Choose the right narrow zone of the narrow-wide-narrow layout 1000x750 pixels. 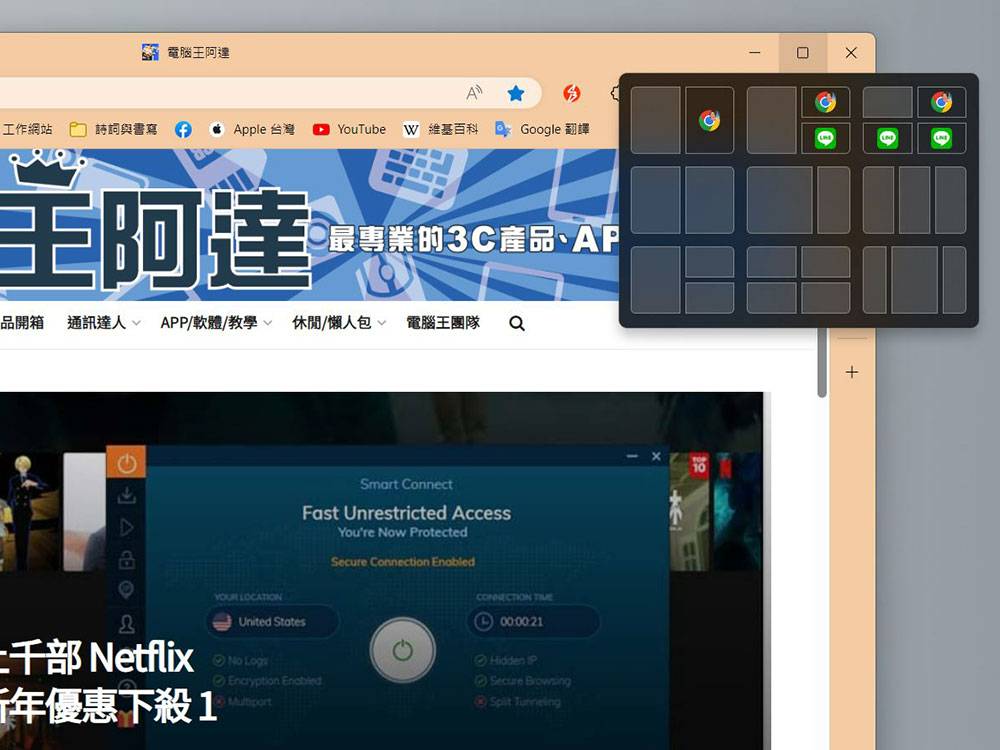955,280
